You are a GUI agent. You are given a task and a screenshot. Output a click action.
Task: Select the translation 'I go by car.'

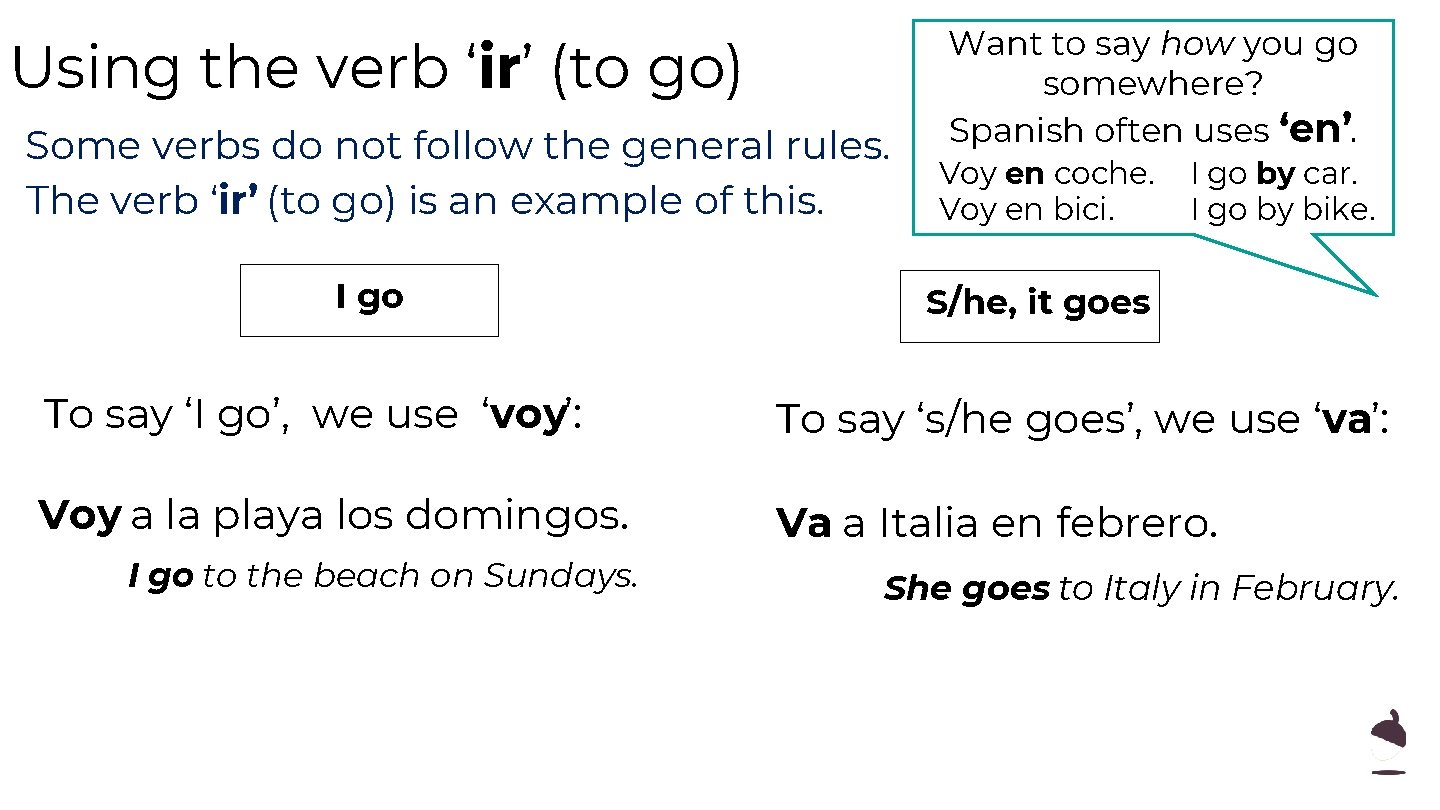pos(1274,174)
